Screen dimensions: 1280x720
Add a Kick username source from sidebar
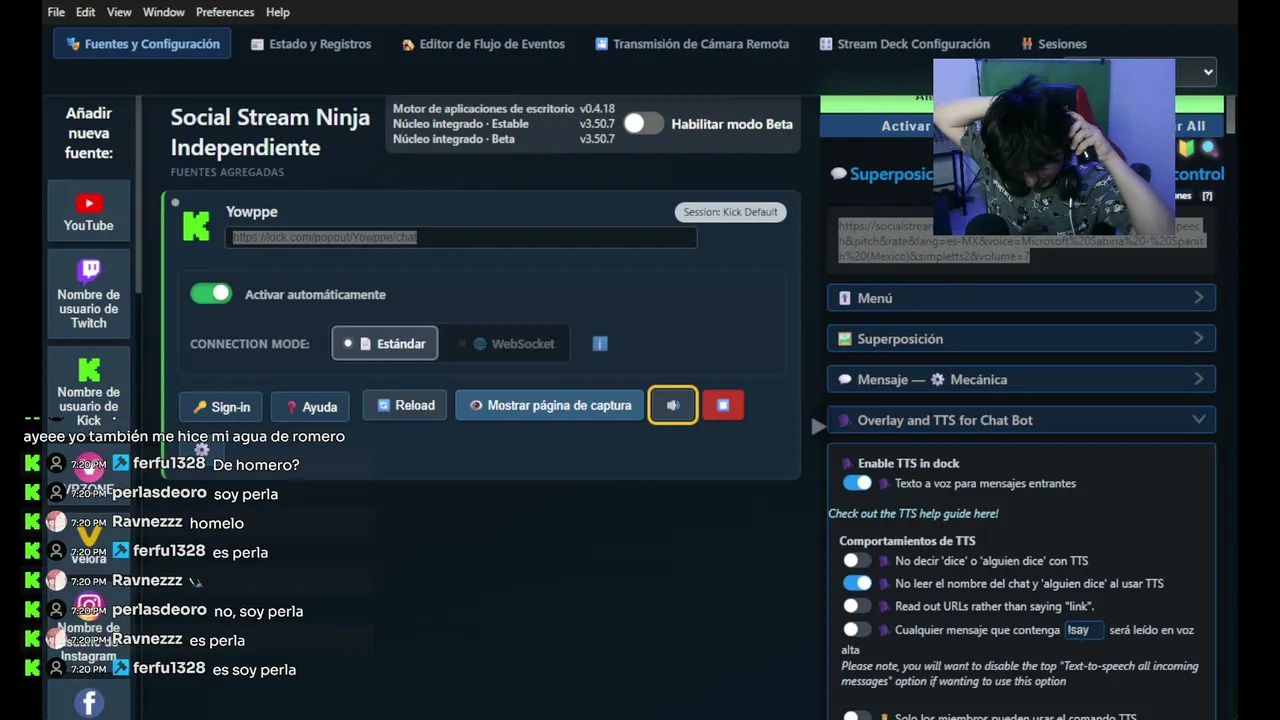(x=88, y=390)
